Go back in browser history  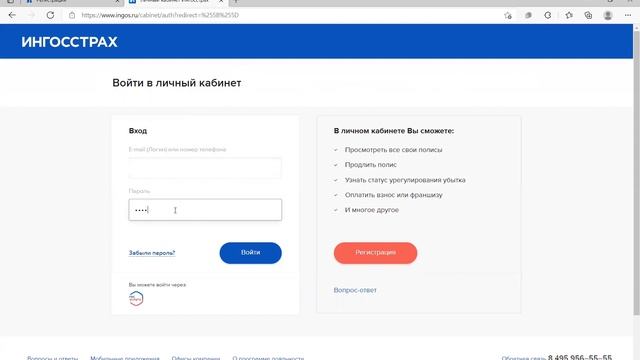click(12, 16)
